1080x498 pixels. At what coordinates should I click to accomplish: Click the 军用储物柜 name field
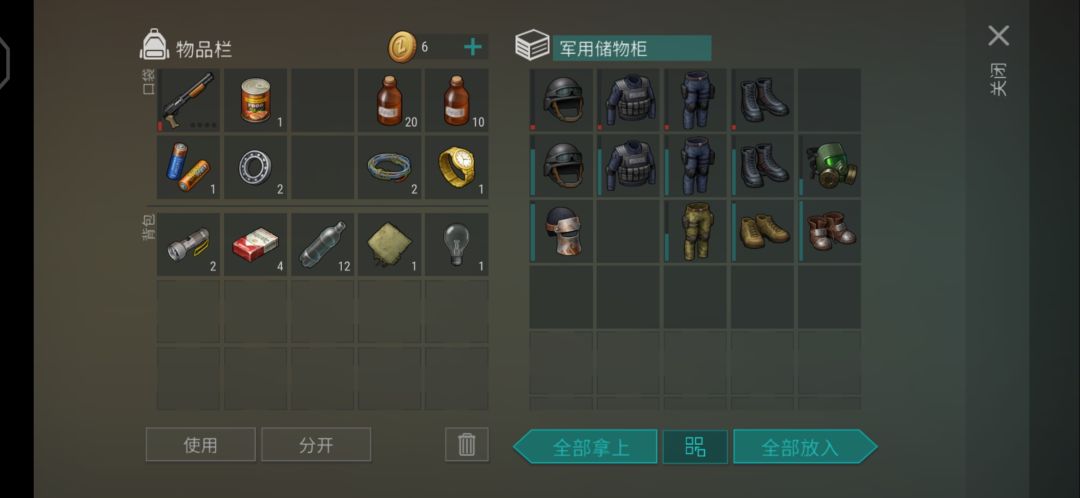pos(632,48)
